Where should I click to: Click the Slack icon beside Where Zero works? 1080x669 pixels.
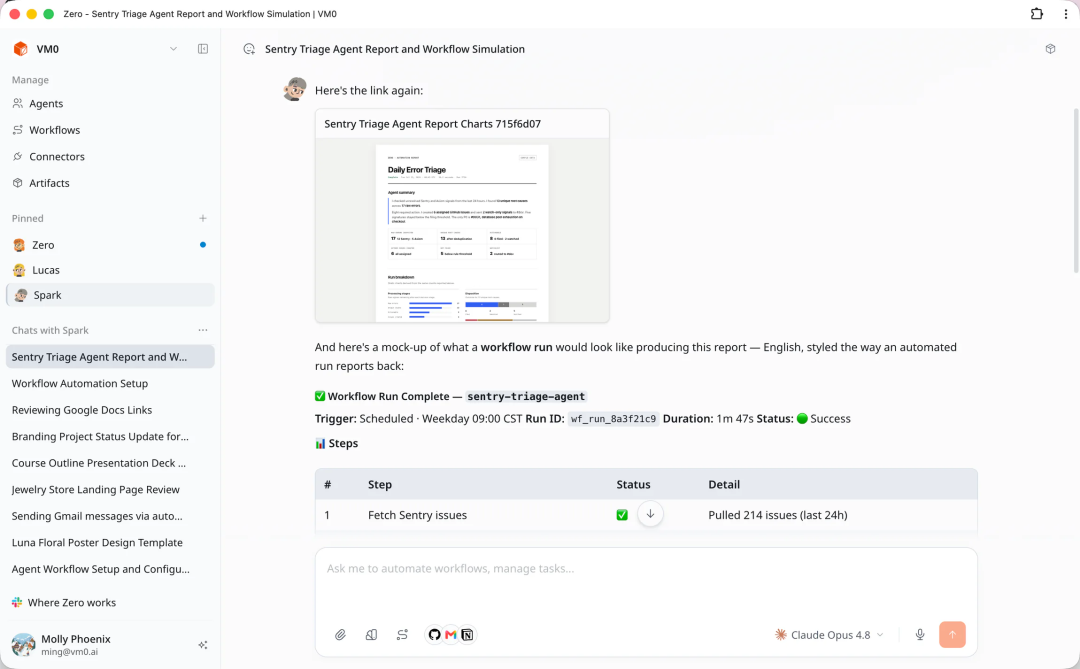pyautogui.click(x=17, y=603)
